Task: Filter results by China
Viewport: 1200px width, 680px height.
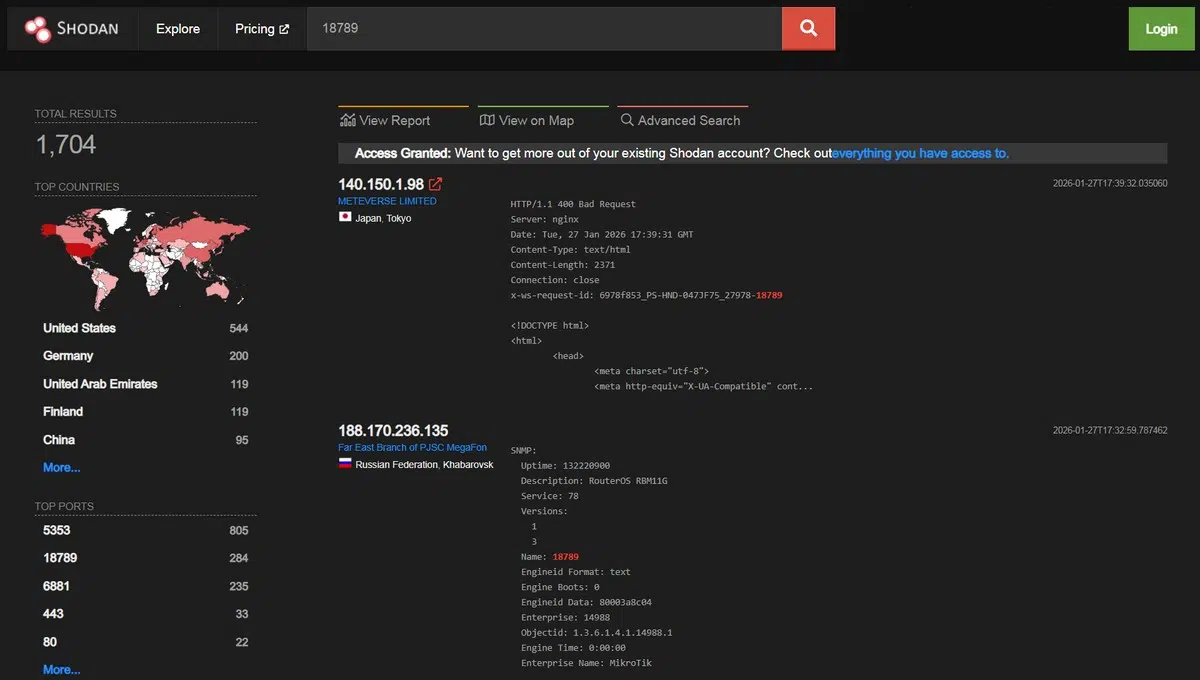Action: [x=59, y=440]
